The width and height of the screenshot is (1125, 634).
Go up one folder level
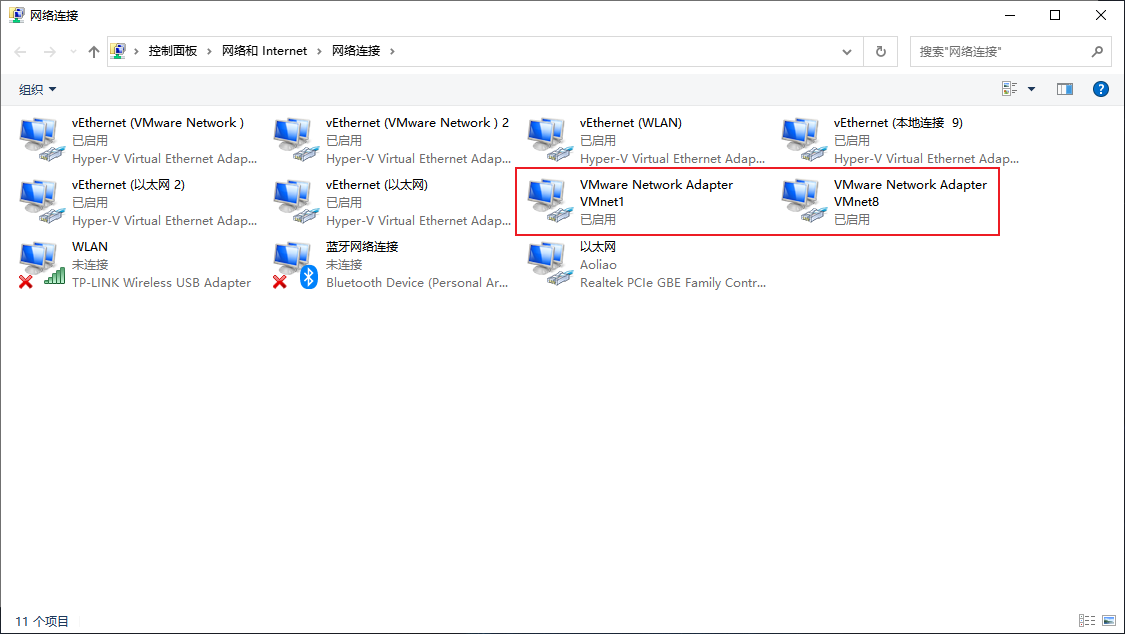[94, 51]
